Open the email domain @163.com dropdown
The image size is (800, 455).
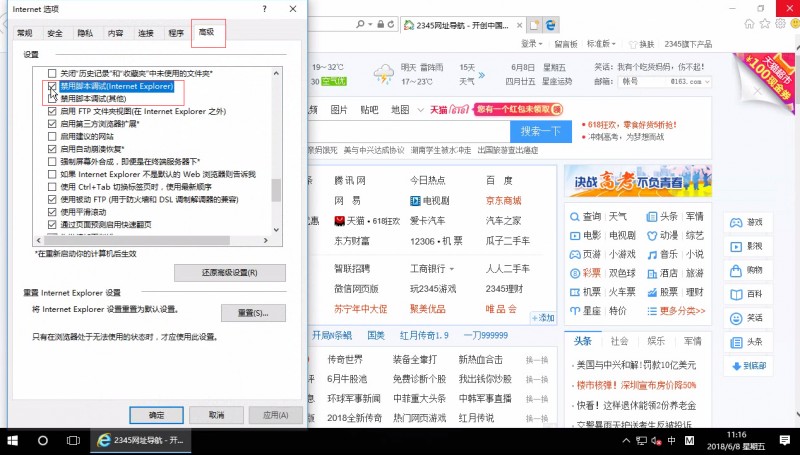click(707, 82)
